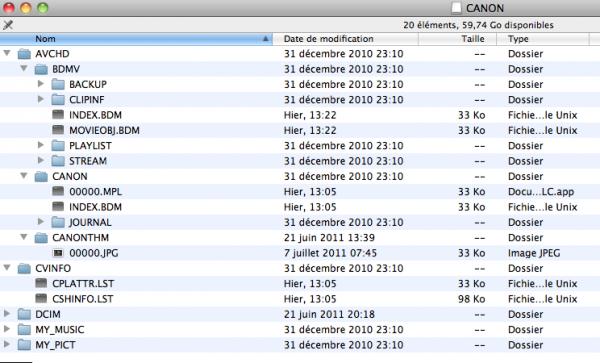Select the CPLATTR.LST file icon
The image size is (600, 363).
point(41,283)
